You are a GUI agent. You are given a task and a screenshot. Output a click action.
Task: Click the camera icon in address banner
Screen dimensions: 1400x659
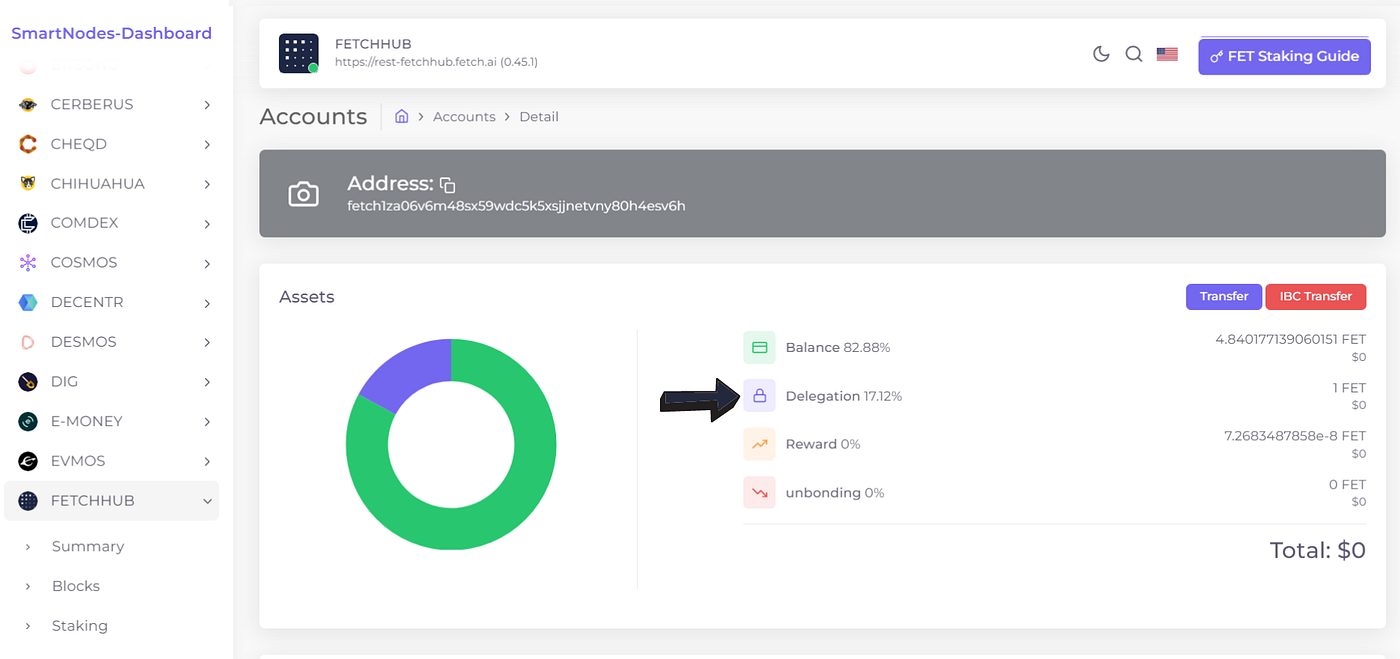(x=303, y=194)
